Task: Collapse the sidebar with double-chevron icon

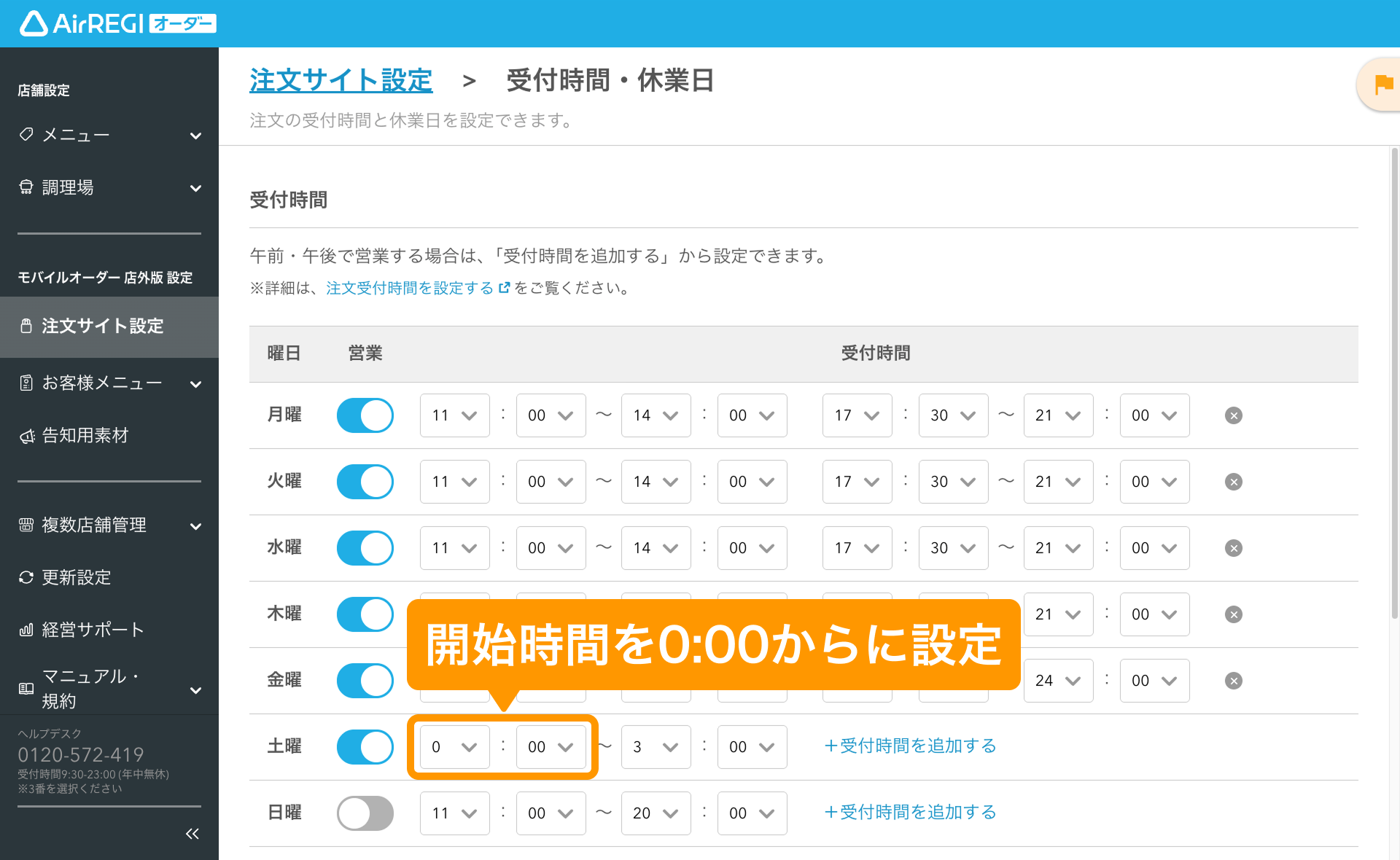Action: click(x=192, y=834)
